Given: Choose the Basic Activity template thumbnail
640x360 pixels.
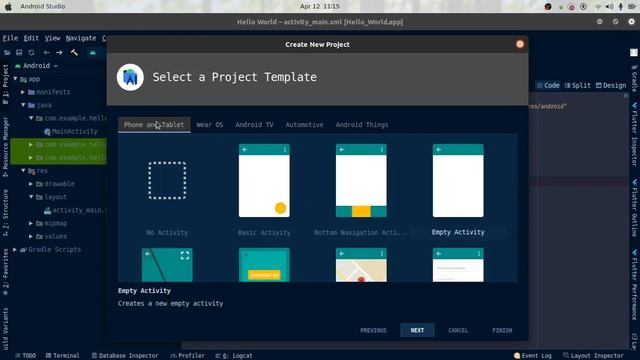Looking at the screenshot, I should (x=264, y=180).
